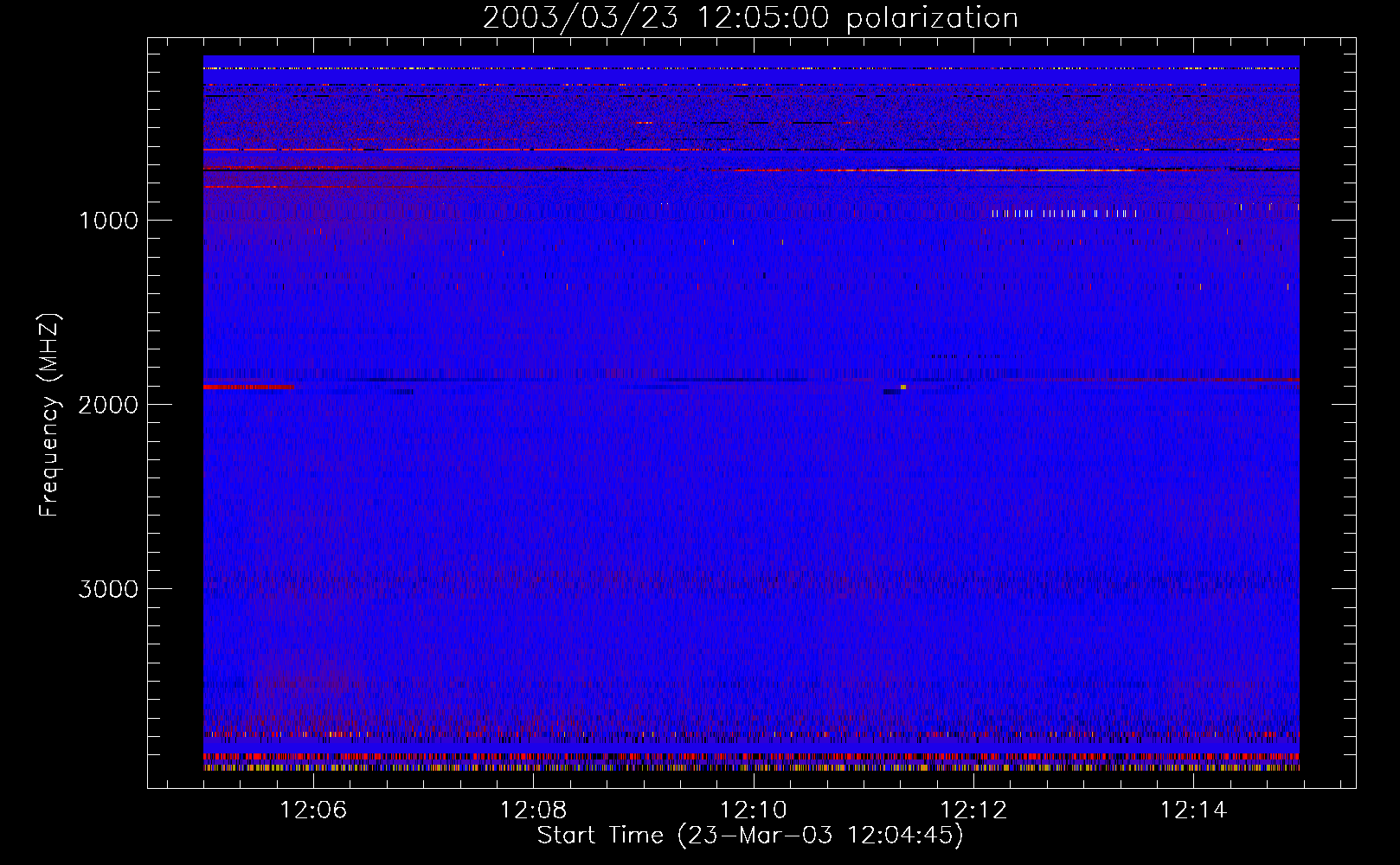This screenshot has width=1400, height=865.
Task: Click the 12:10 time tick label
Action: coord(754,811)
